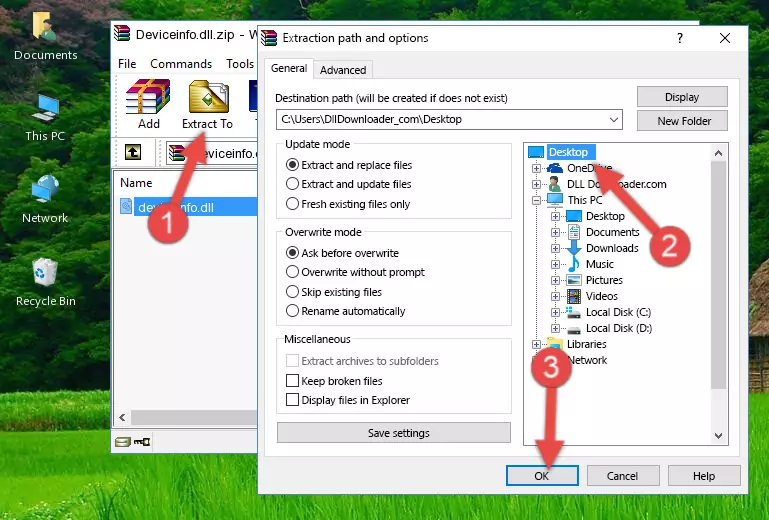This screenshot has width=769, height=520.
Task: Click the help question mark in dialog title
Action: coord(680,38)
